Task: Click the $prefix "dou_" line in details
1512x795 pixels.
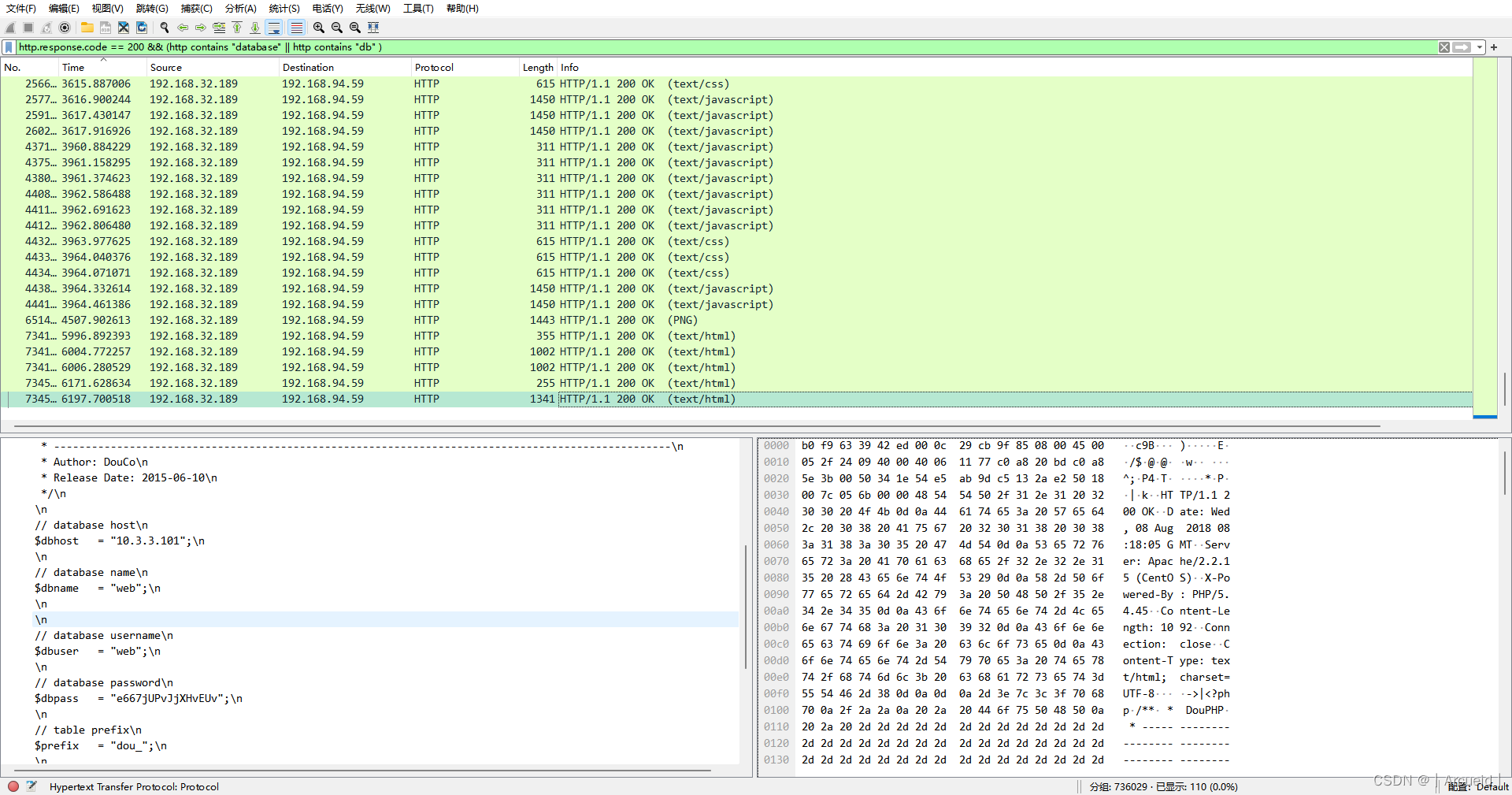Action: pyautogui.click(x=100, y=746)
